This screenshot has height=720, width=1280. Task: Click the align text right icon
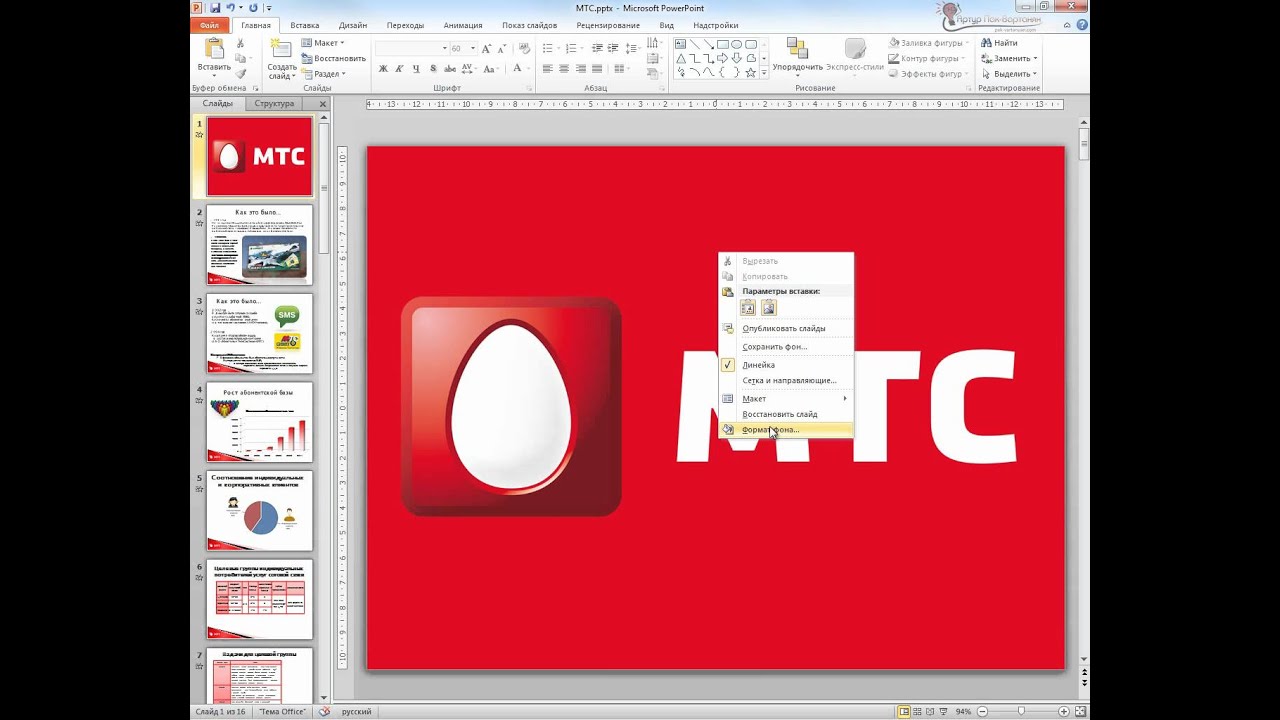pyautogui.click(x=581, y=69)
